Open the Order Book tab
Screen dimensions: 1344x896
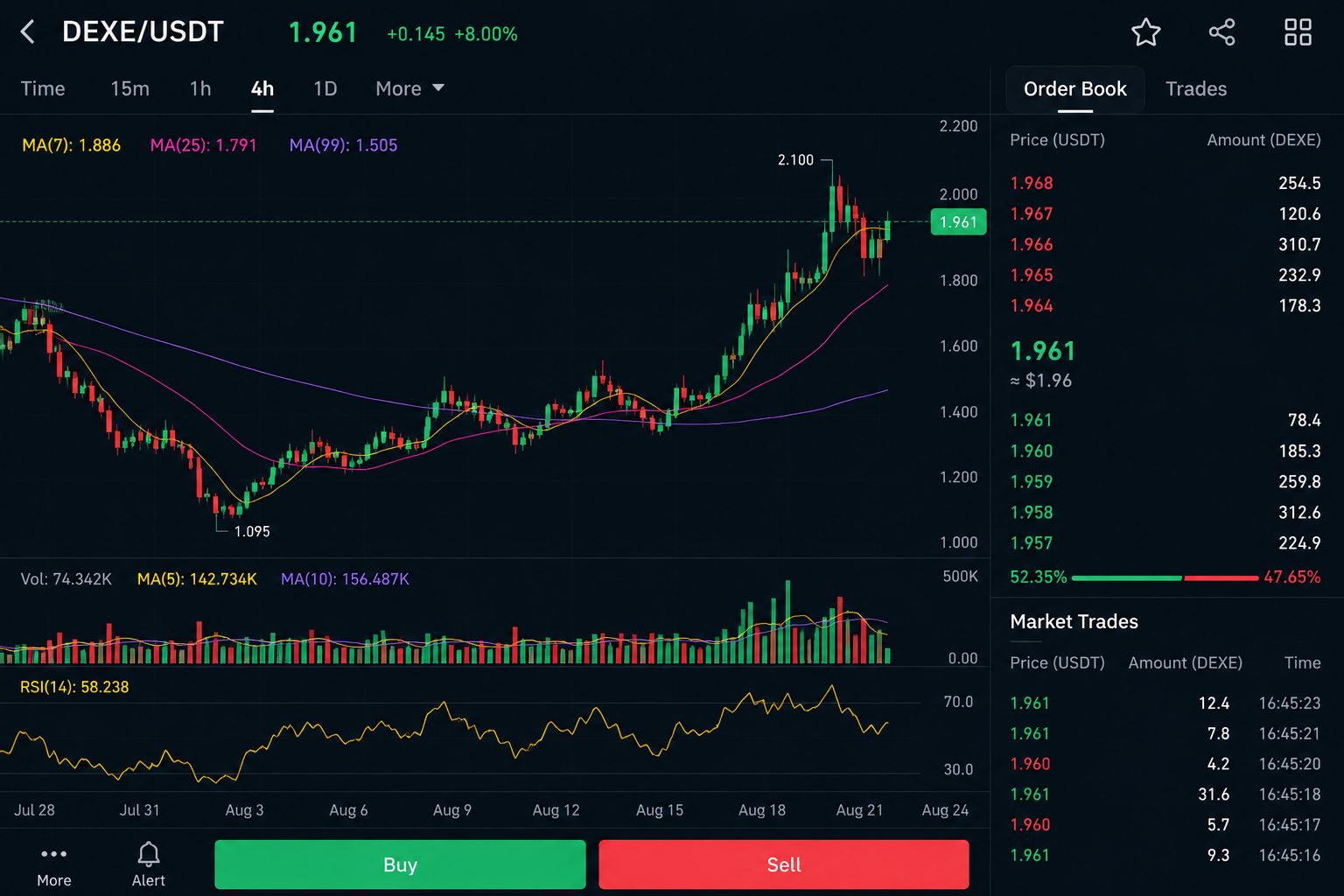pos(1074,88)
